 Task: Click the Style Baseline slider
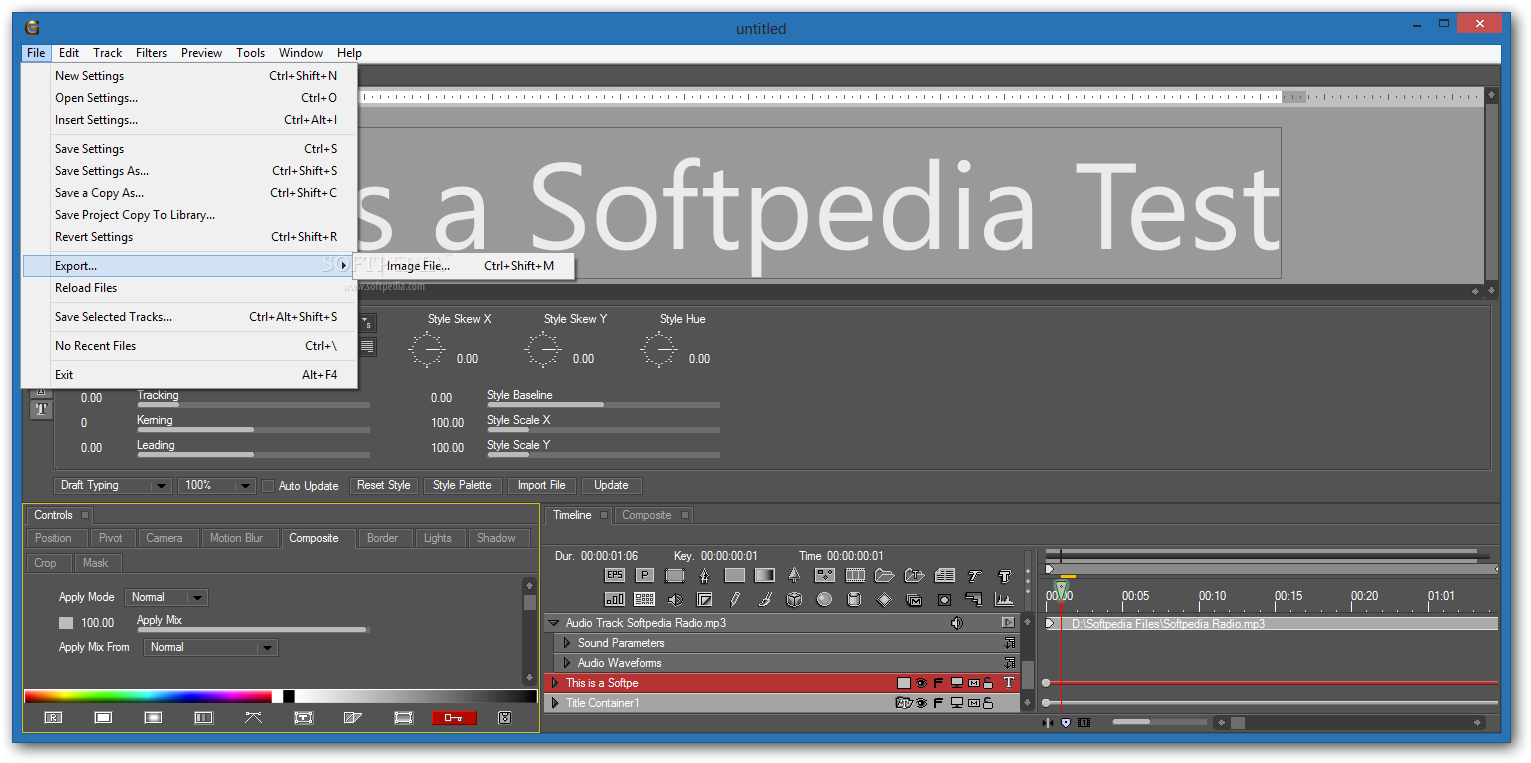point(603,405)
